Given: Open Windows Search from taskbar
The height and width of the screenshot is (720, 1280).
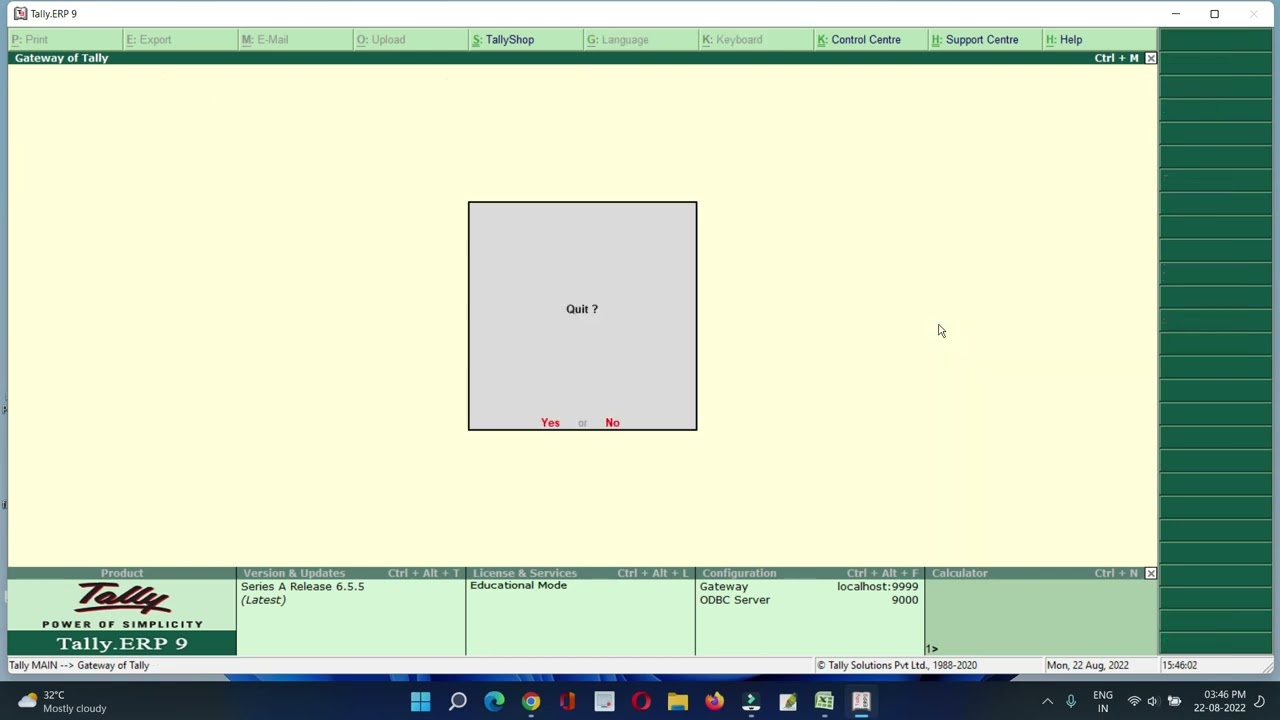Looking at the screenshot, I should (457, 702).
